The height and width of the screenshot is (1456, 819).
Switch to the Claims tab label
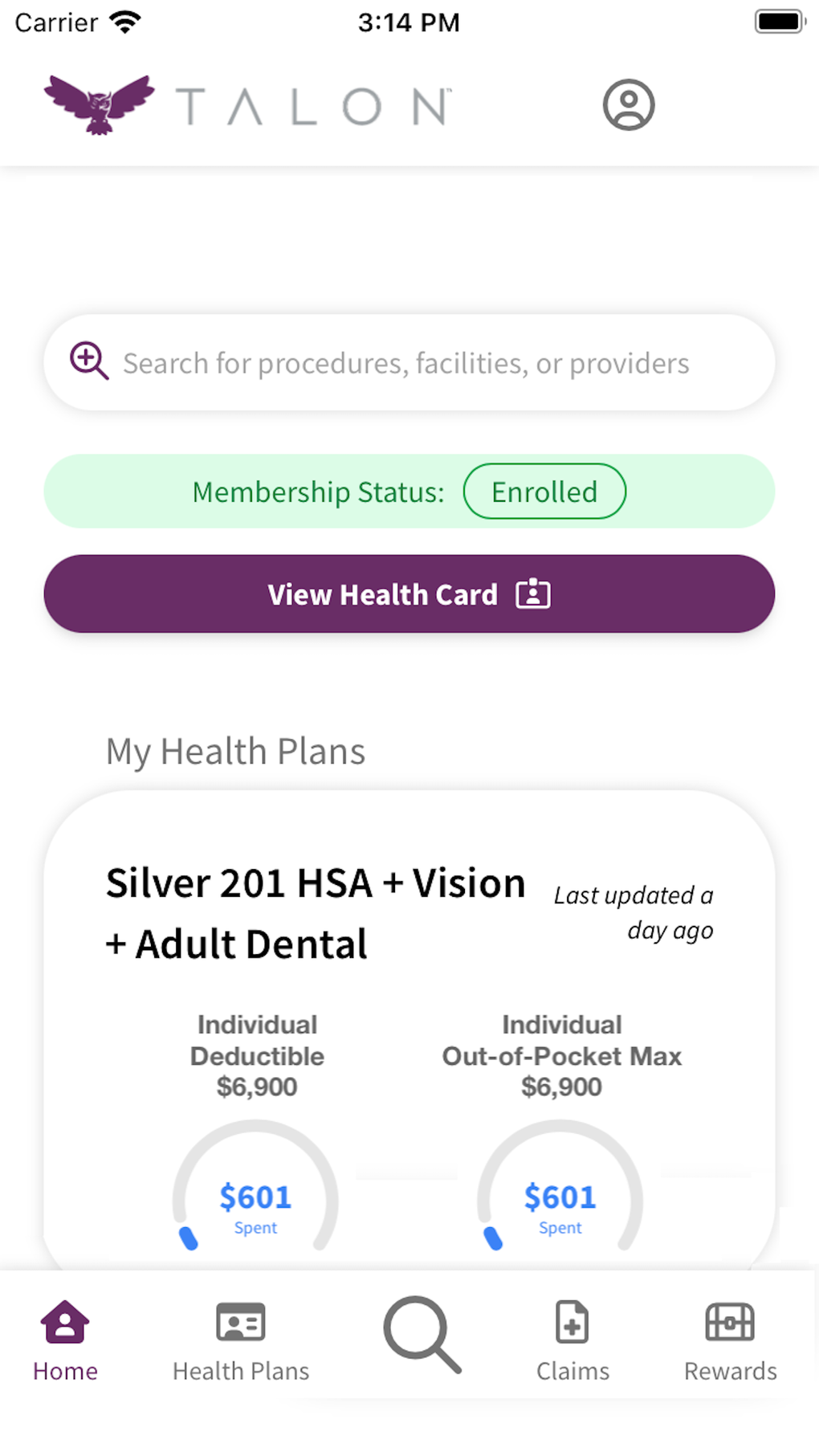click(x=572, y=1371)
